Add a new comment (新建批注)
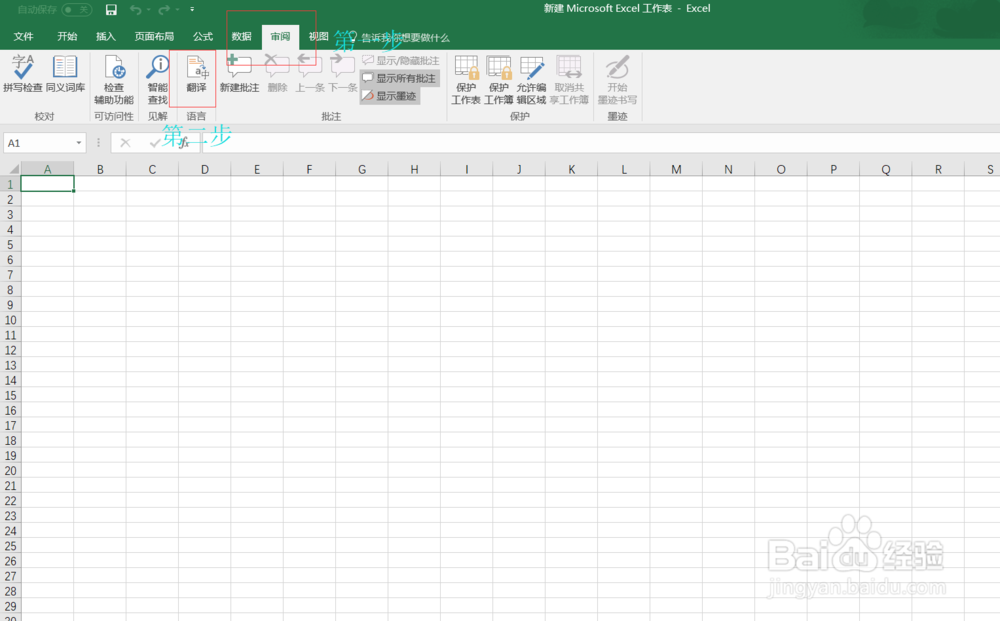 pos(239,73)
